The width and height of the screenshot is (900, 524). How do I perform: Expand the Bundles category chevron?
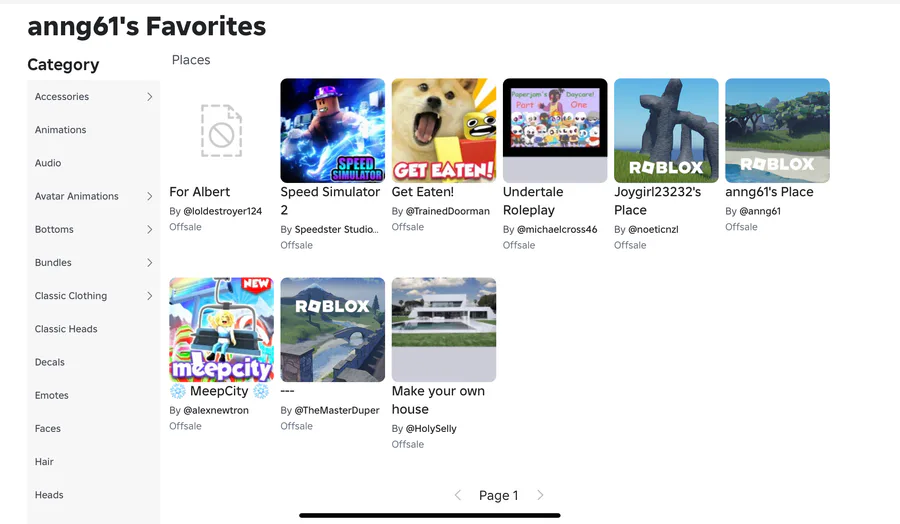click(x=149, y=263)
